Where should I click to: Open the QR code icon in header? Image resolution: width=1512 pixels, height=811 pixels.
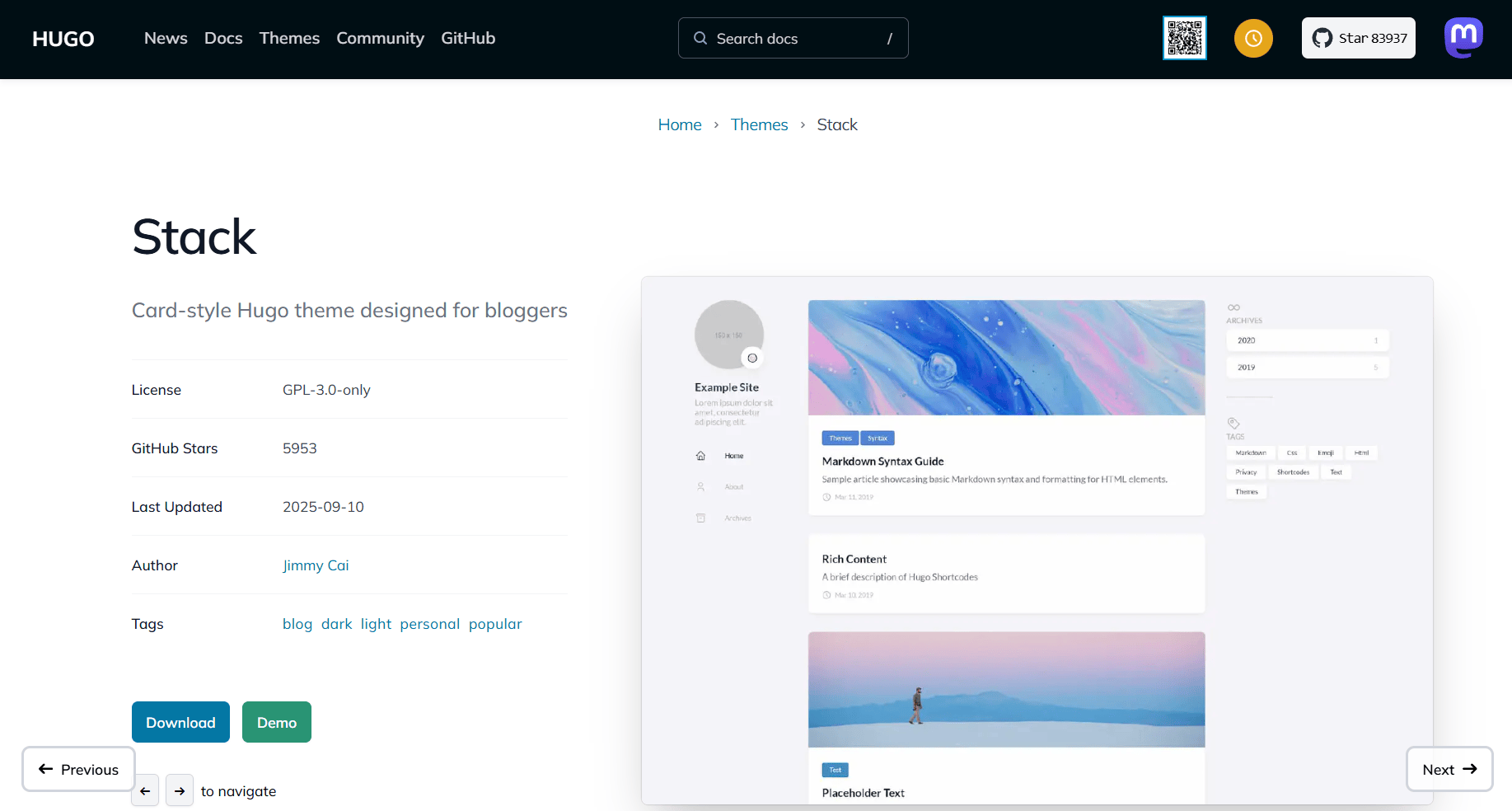pos(1184,38)
